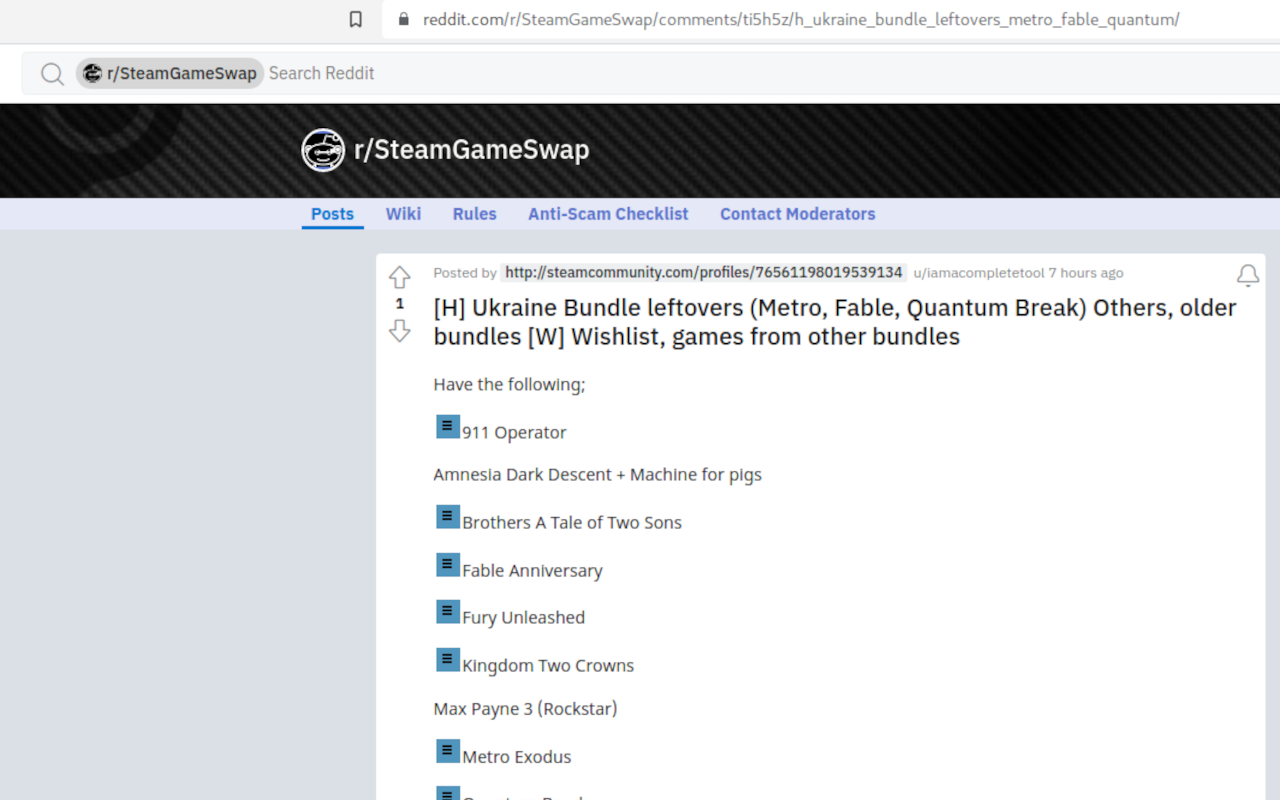1280x800 pixels.
Task: Click the icon beside Metro Exodus
Action: pyautogui.click(x=448, y=750)
